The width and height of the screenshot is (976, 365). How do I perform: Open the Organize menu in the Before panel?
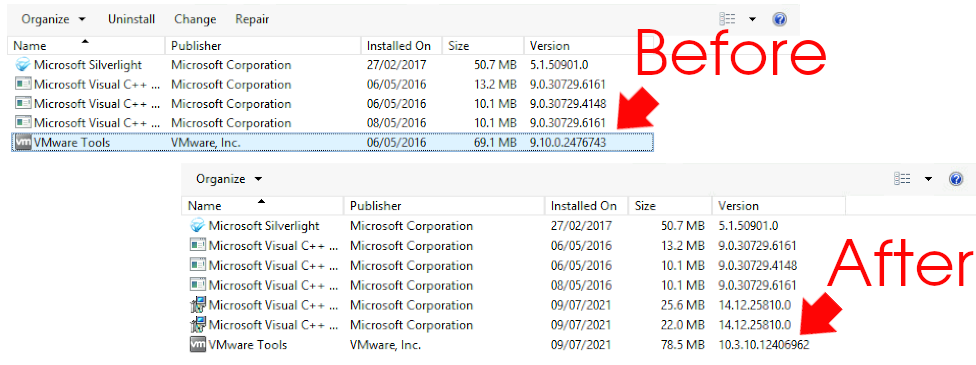click(54, 19)
